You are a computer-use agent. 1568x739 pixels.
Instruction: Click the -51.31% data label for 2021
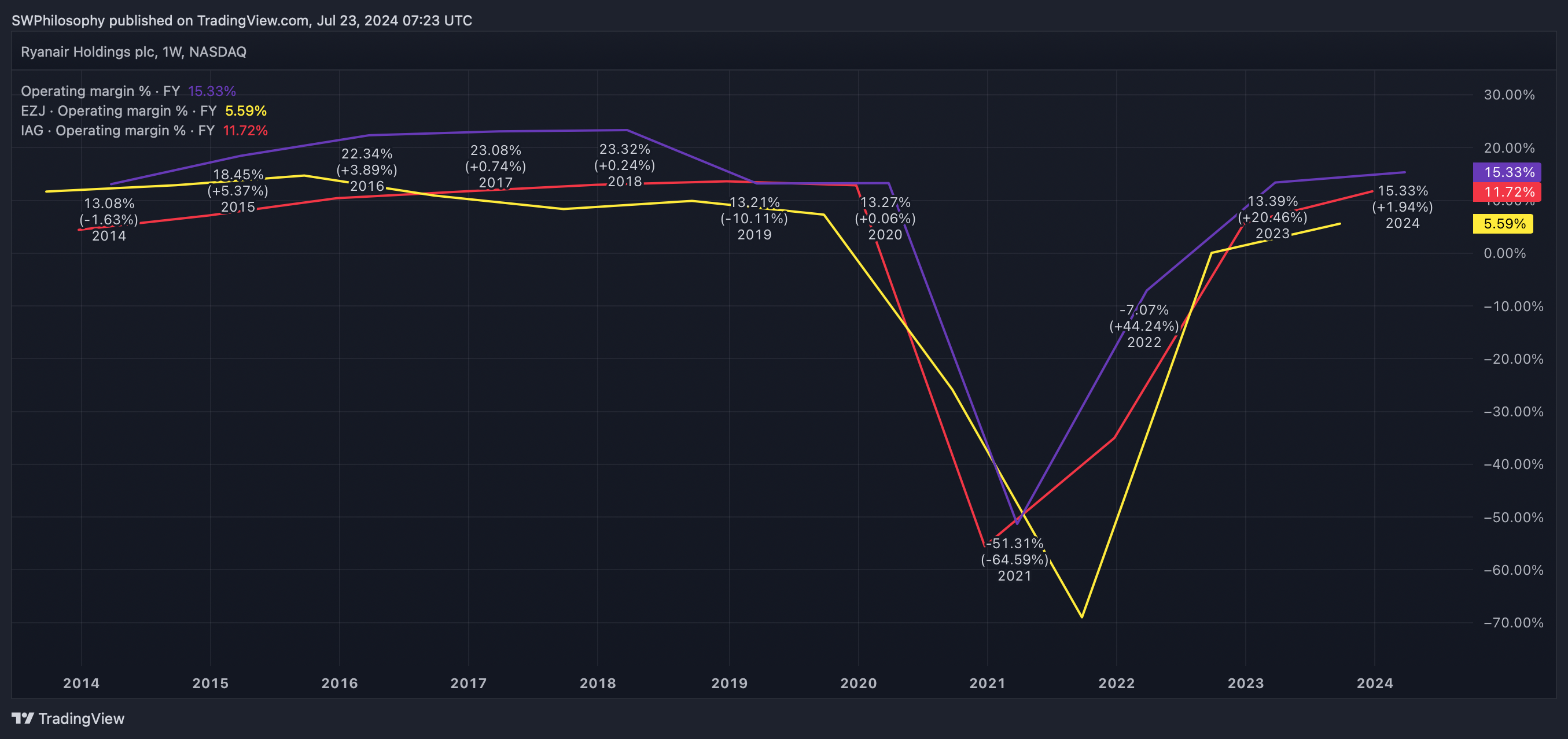1014,544
